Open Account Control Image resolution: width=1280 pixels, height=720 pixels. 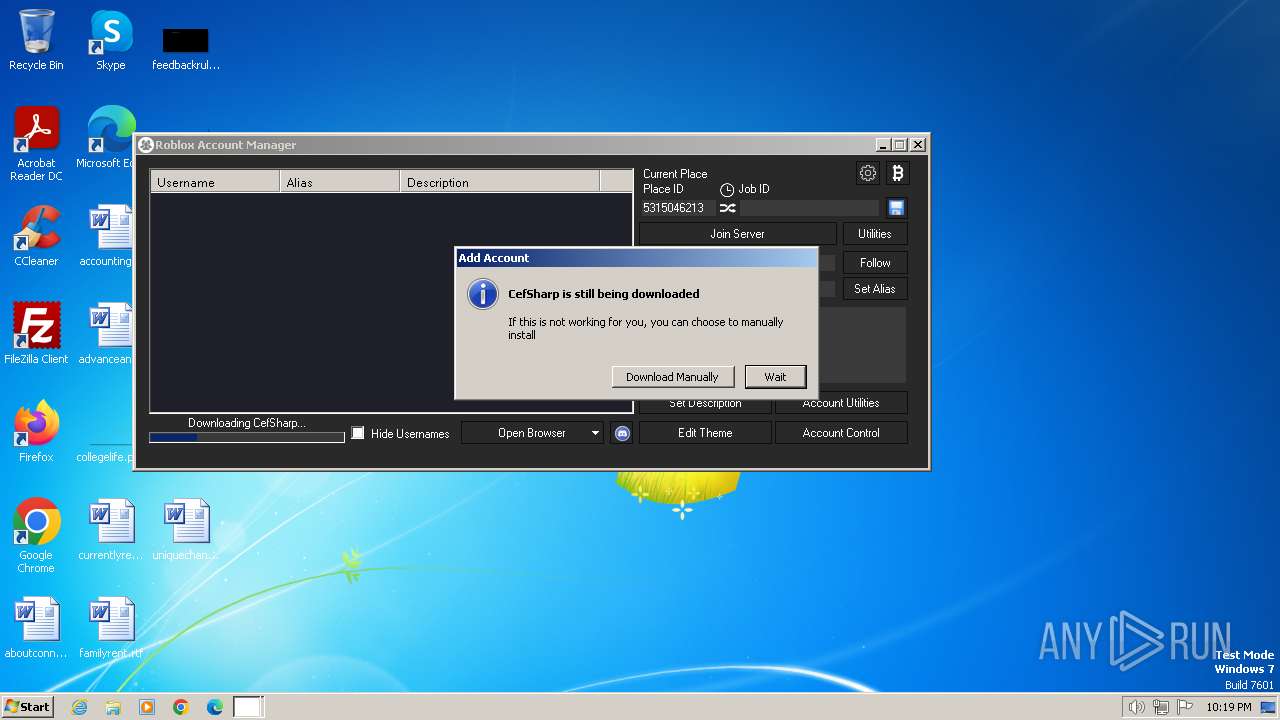point(841,433)
